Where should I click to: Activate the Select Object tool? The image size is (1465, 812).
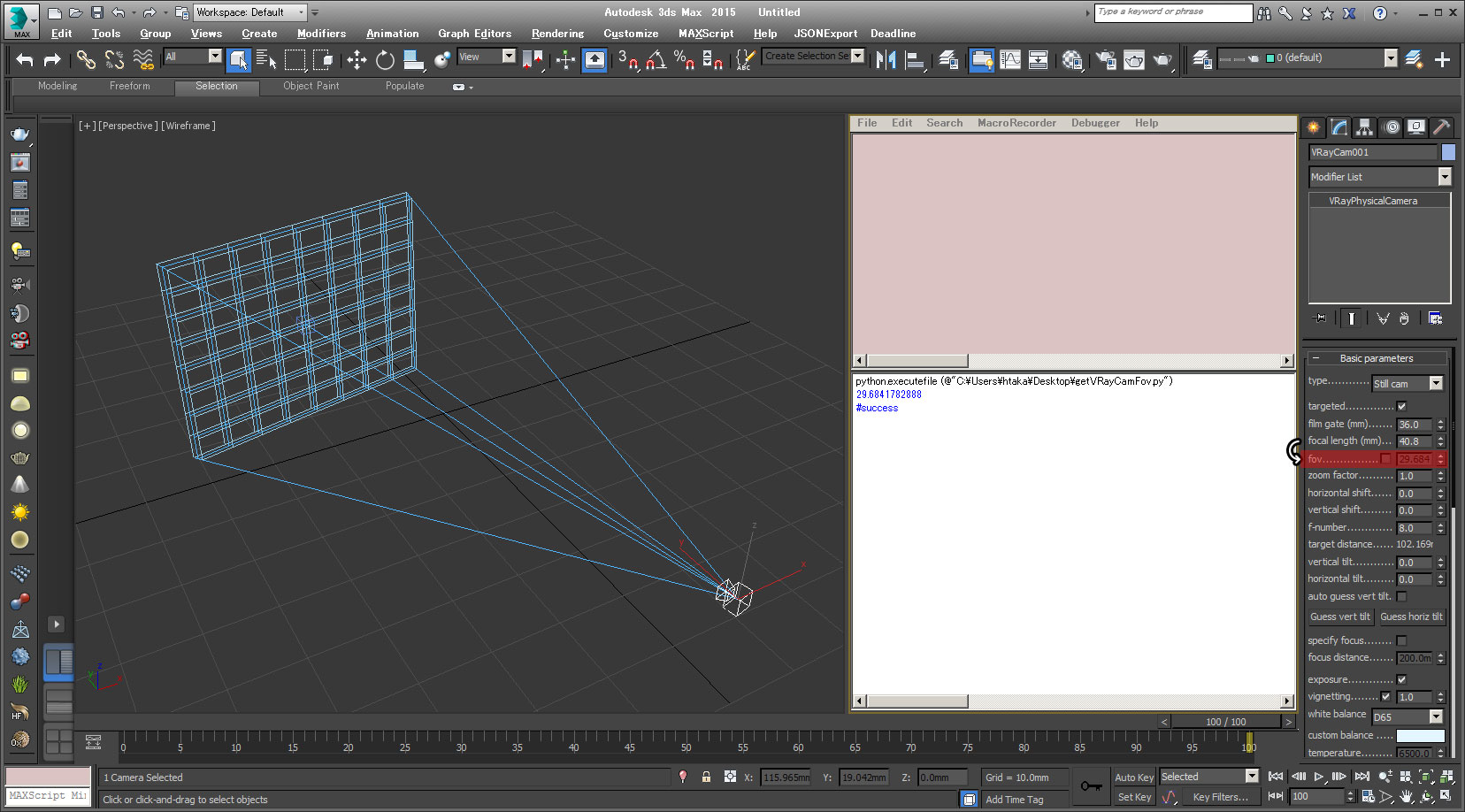coord(238,59)
